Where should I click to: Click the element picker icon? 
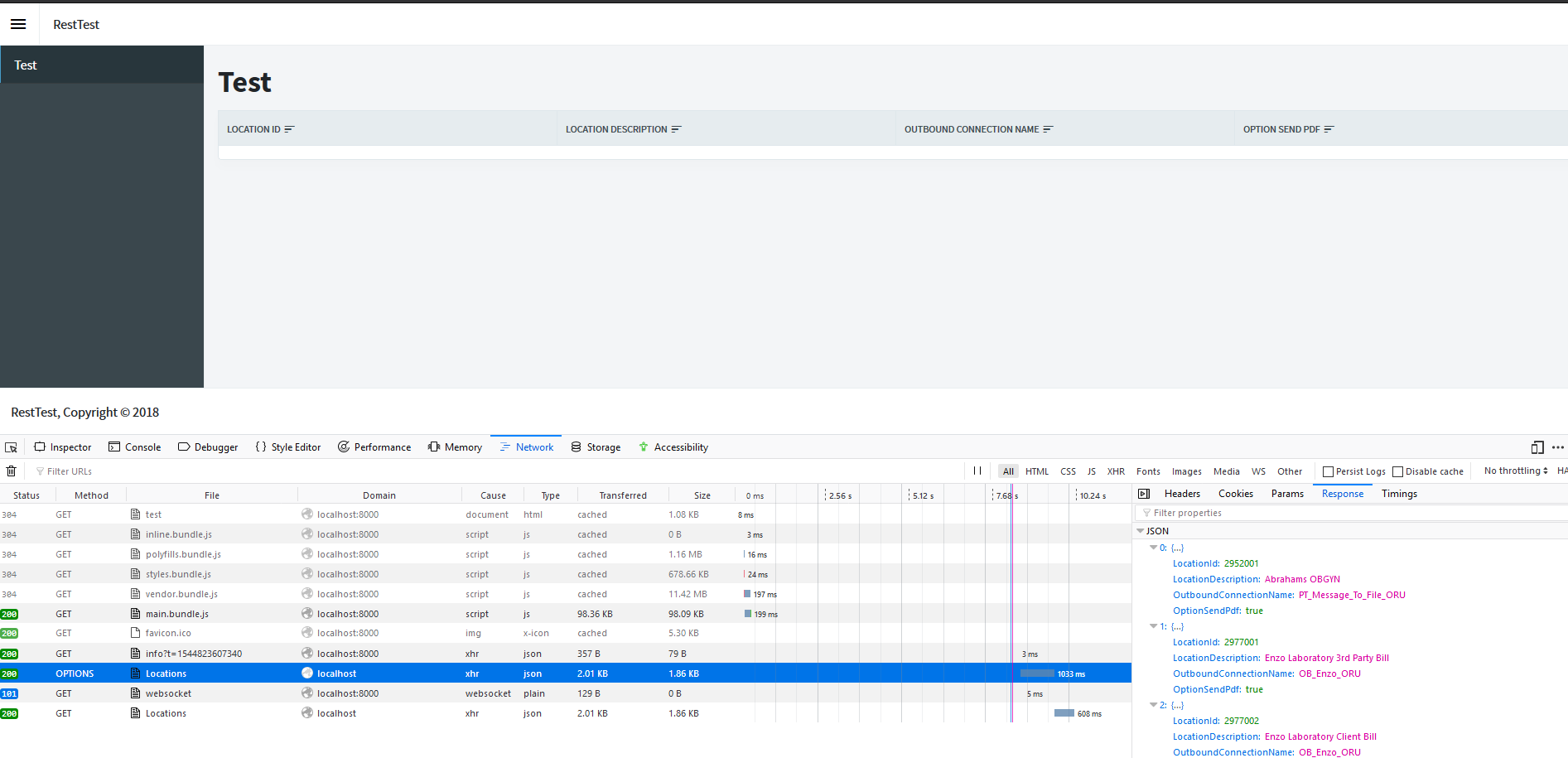click(x=11, y=447)
